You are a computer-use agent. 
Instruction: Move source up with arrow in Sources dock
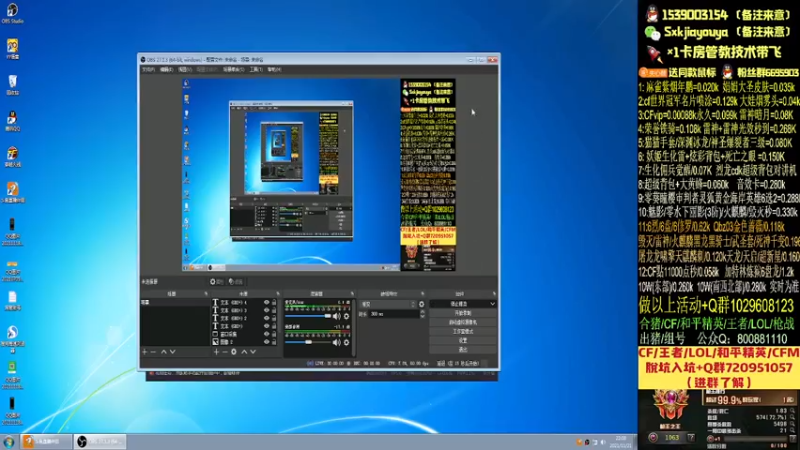[244, 352]
